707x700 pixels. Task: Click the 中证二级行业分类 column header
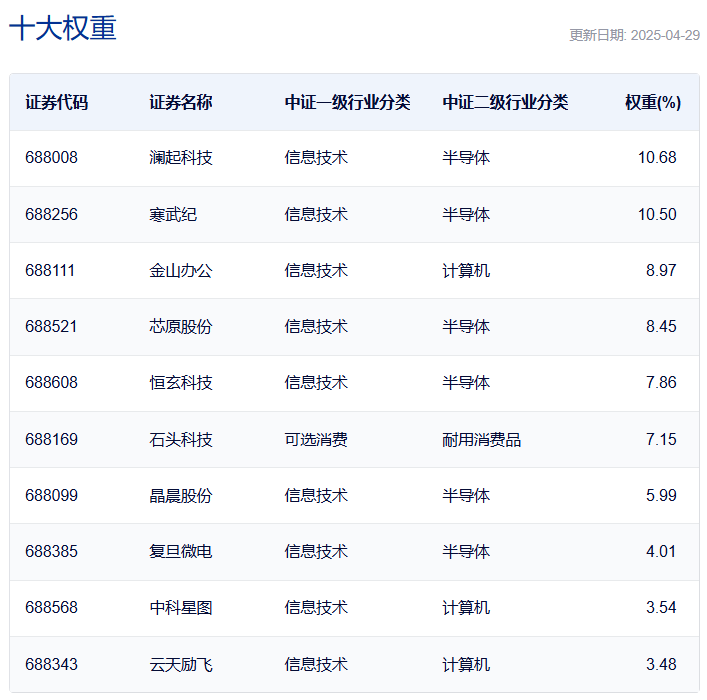(x=505, y=102)
